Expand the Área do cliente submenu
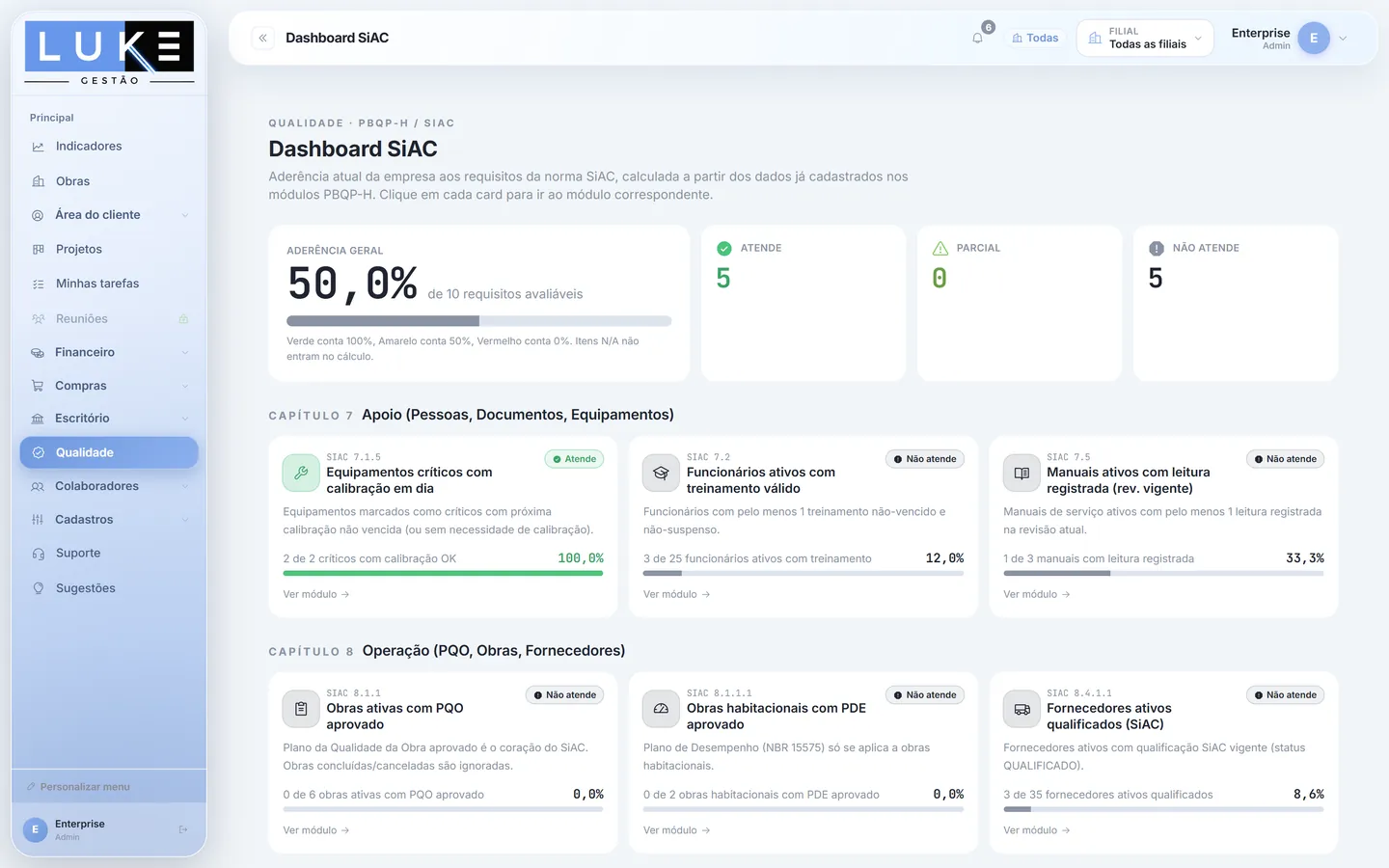The width and height of the screenshot is (1389, 868). click(184, 215)
